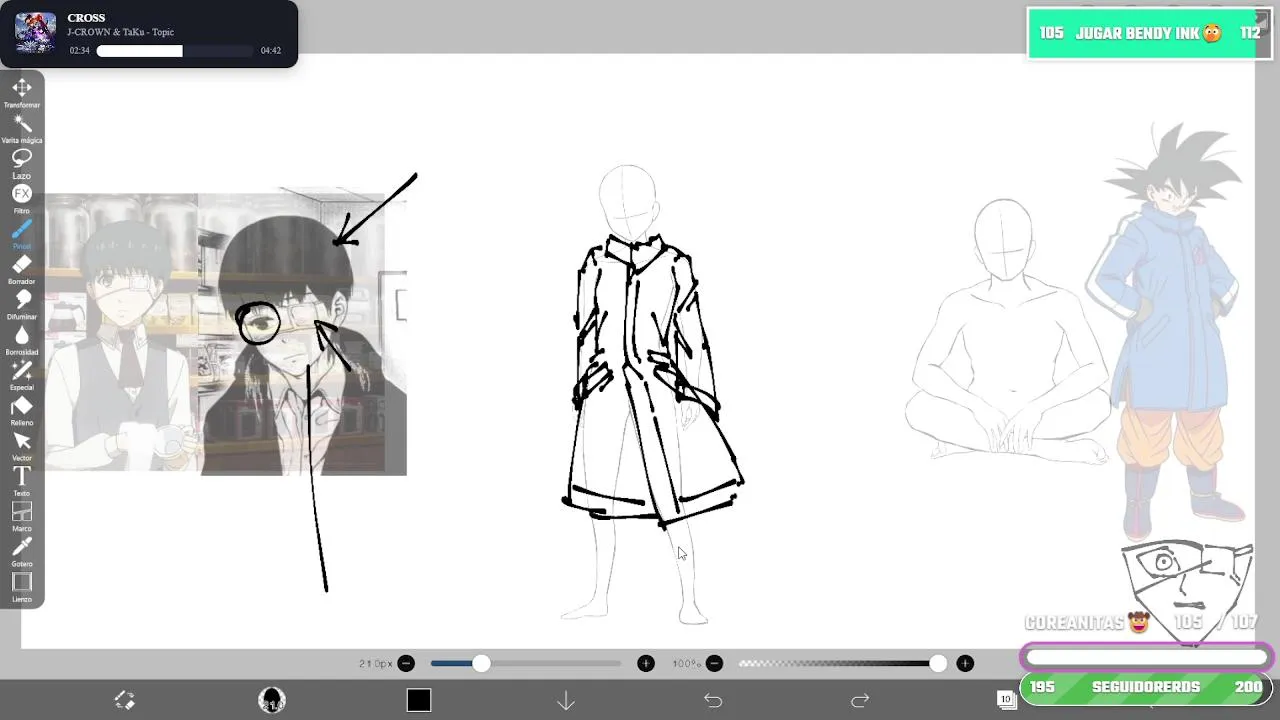Viewport: 1280px width, 720px height.
Task: Open the Filtro FX tool
Action: [22, 198]
